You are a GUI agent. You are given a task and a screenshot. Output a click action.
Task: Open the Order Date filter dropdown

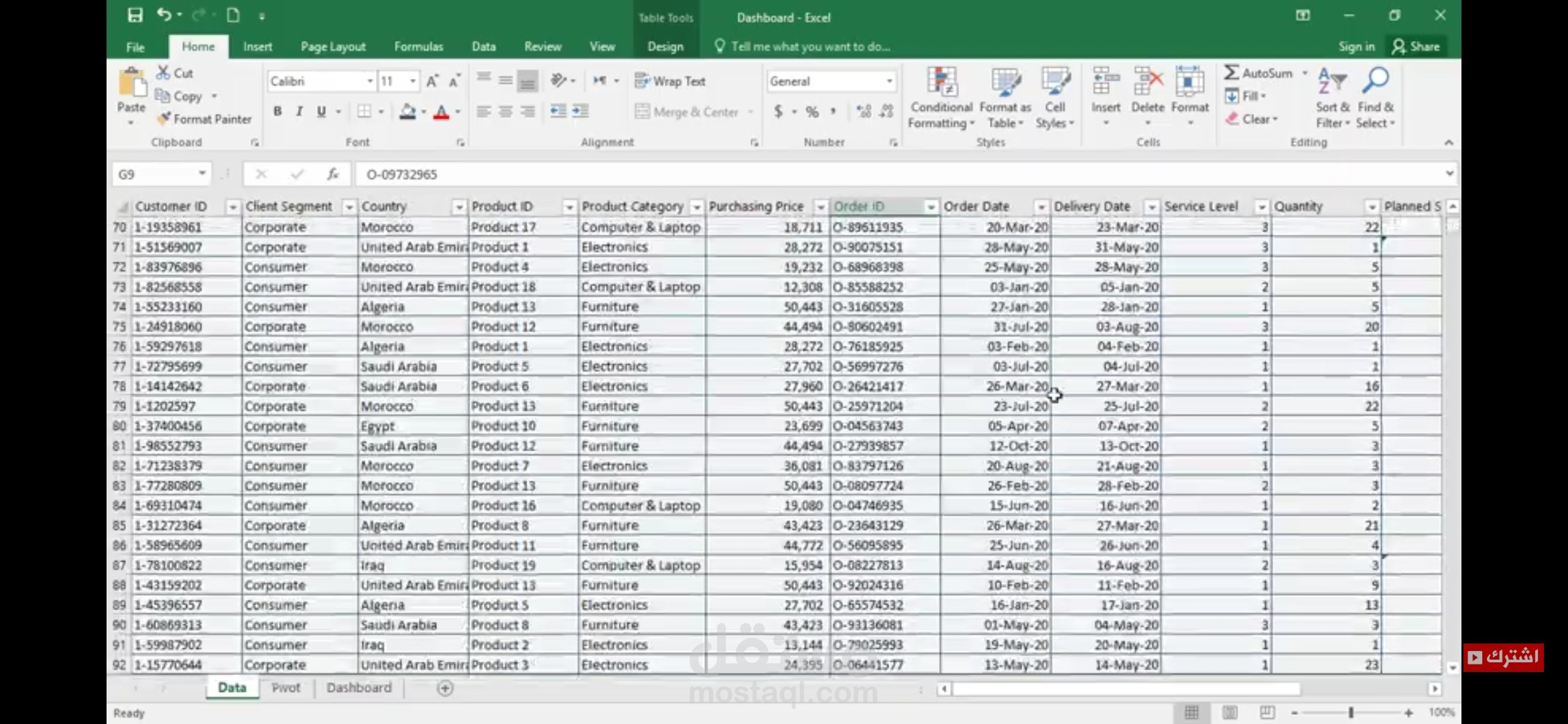coord(1041,207)
